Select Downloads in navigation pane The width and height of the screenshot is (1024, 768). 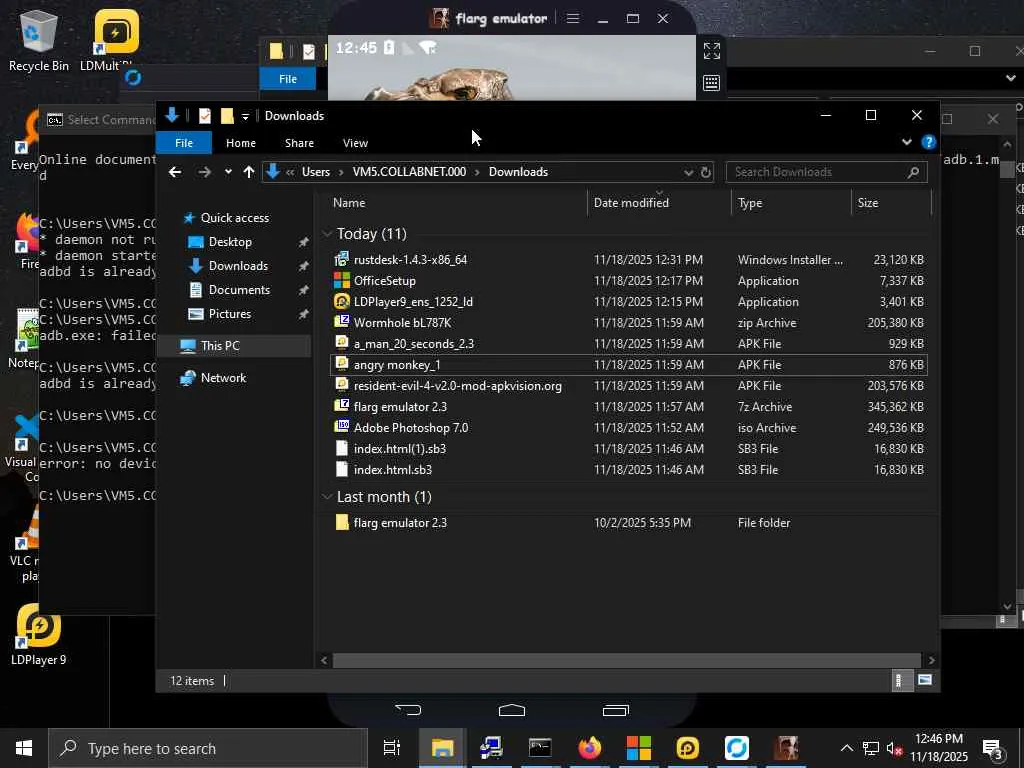coord(238,266)
